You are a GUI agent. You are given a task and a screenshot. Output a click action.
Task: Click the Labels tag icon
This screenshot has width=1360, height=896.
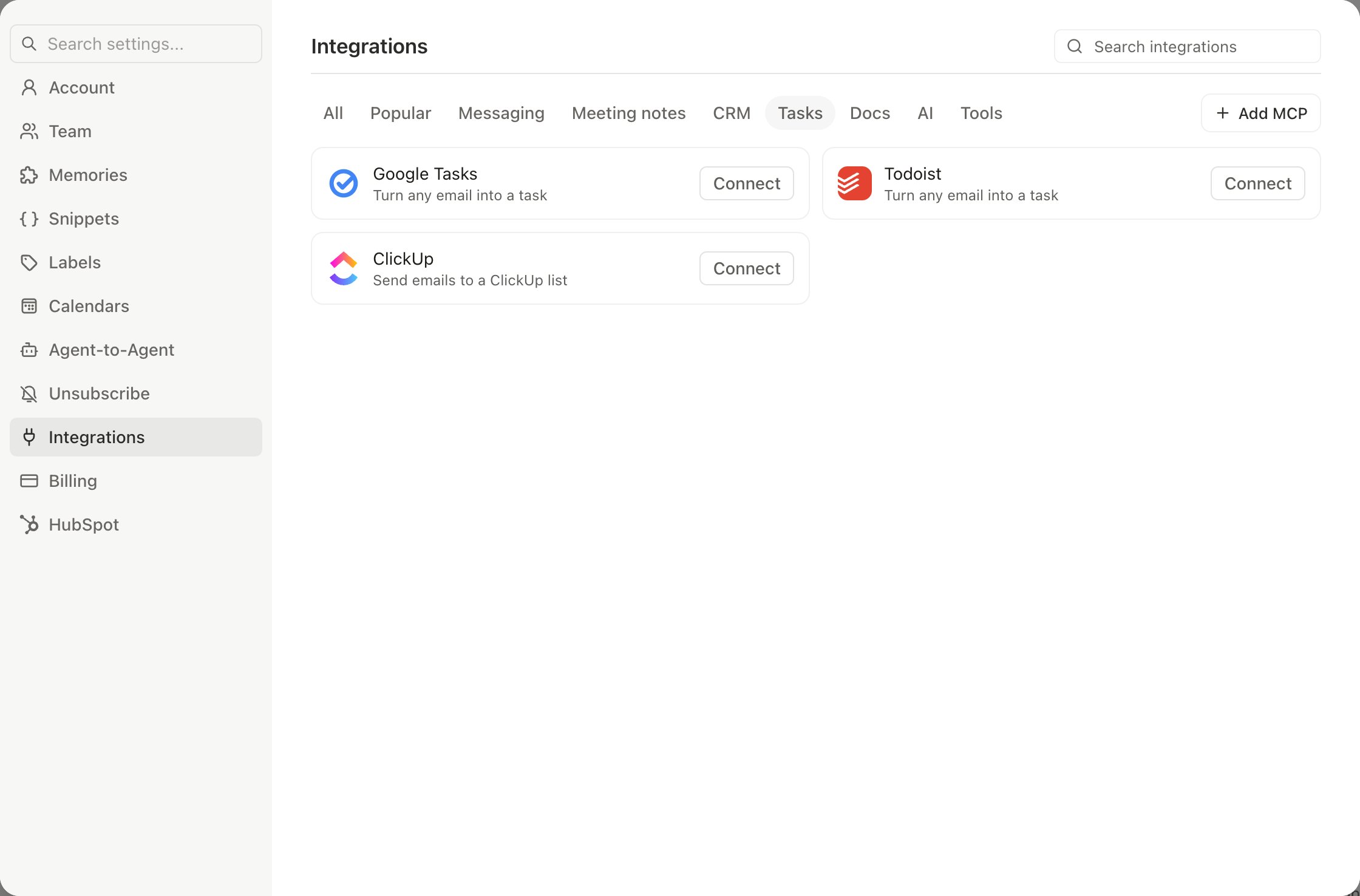[x=29, y=262]
